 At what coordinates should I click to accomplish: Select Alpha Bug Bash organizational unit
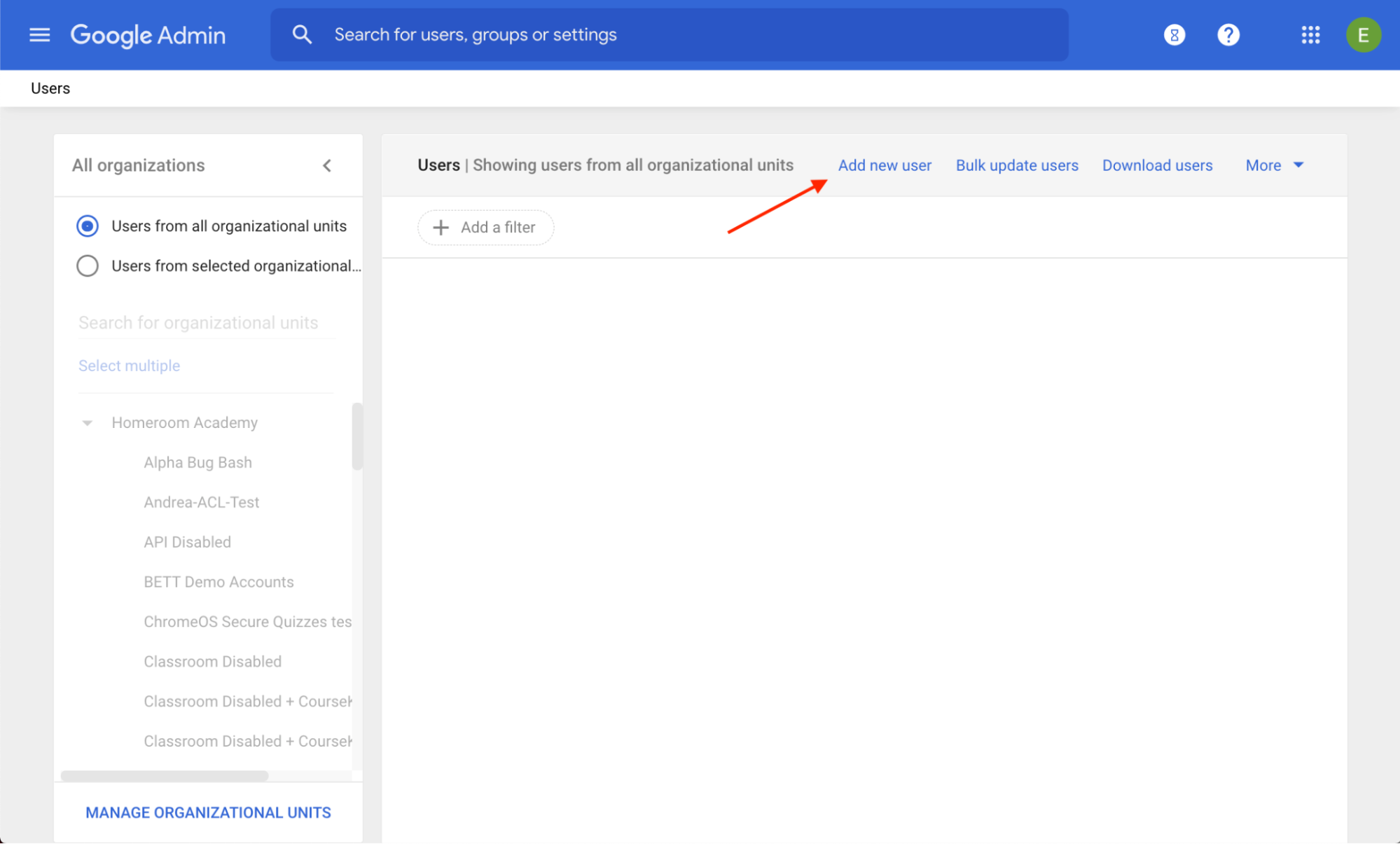pyautogui.click(x=197, y=462)
